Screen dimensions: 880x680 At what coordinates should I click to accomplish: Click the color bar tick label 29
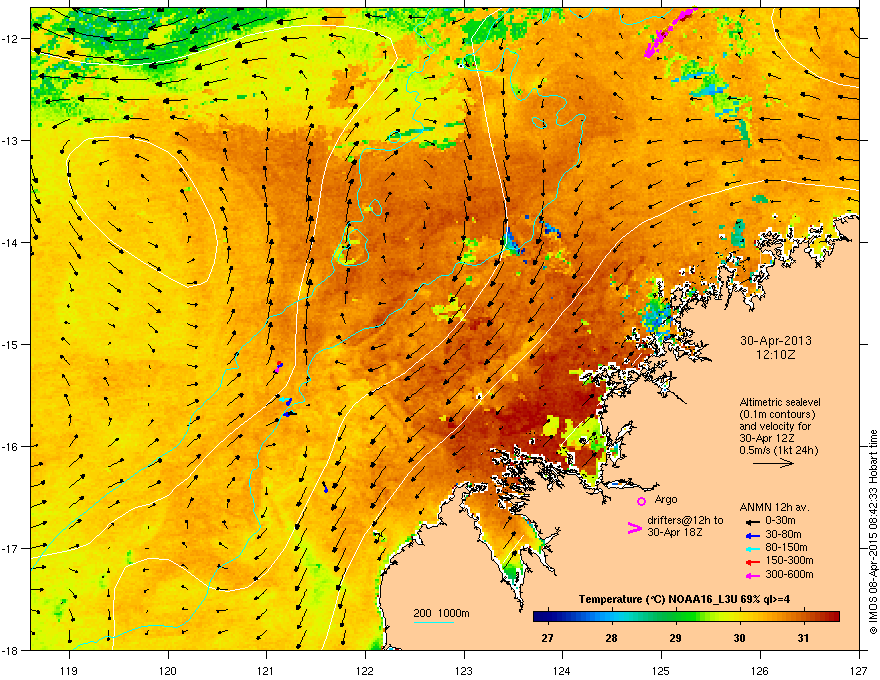point(675,638)
